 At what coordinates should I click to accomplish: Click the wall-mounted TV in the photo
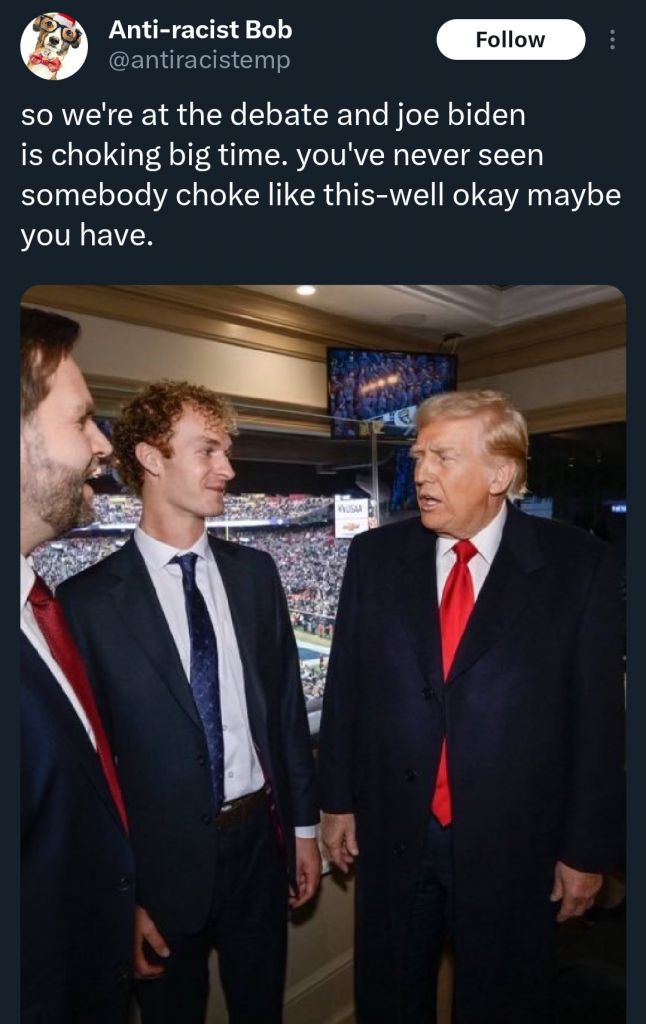(x=391, y=392)
